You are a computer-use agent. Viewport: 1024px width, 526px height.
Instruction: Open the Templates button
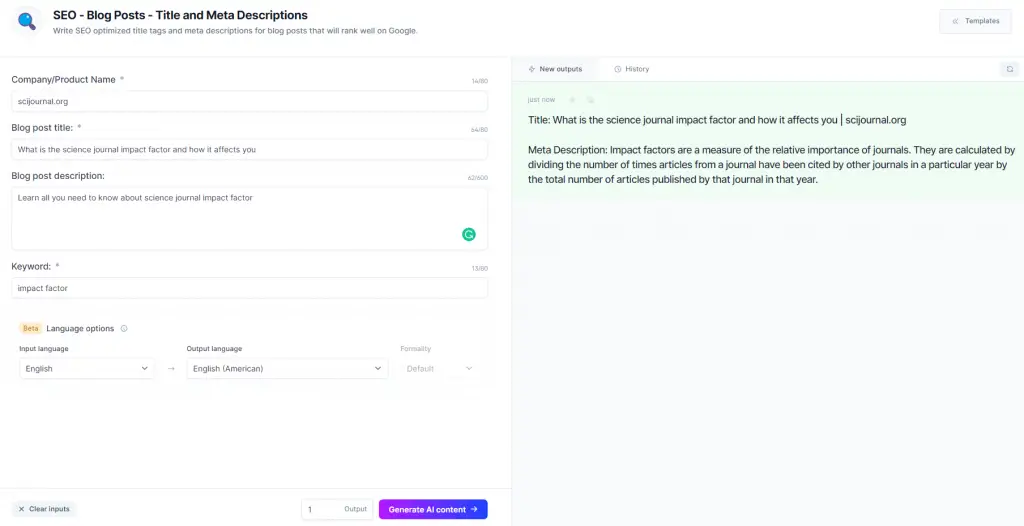(976, 21)
